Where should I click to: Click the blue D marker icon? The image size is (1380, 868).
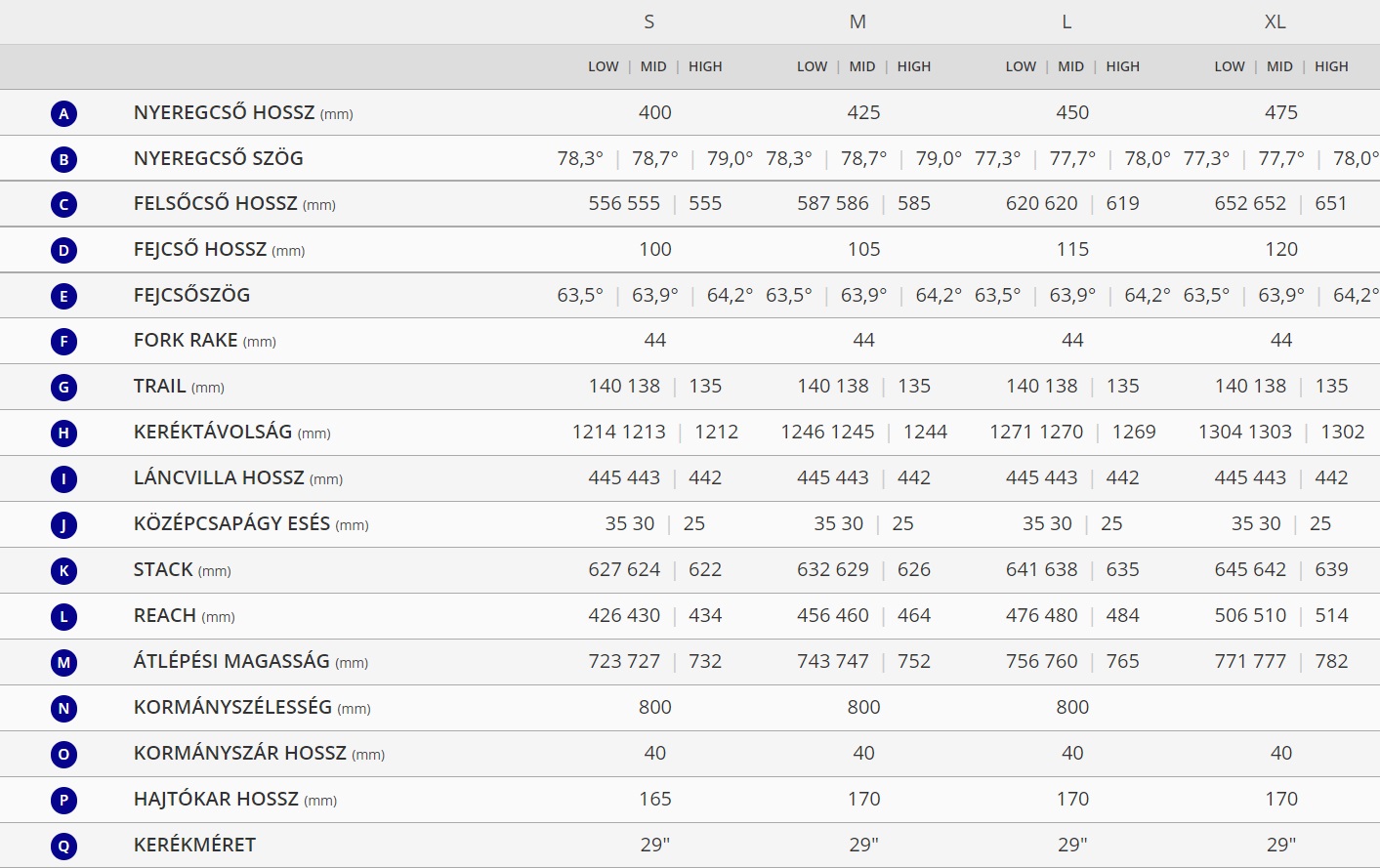(63, 251)
